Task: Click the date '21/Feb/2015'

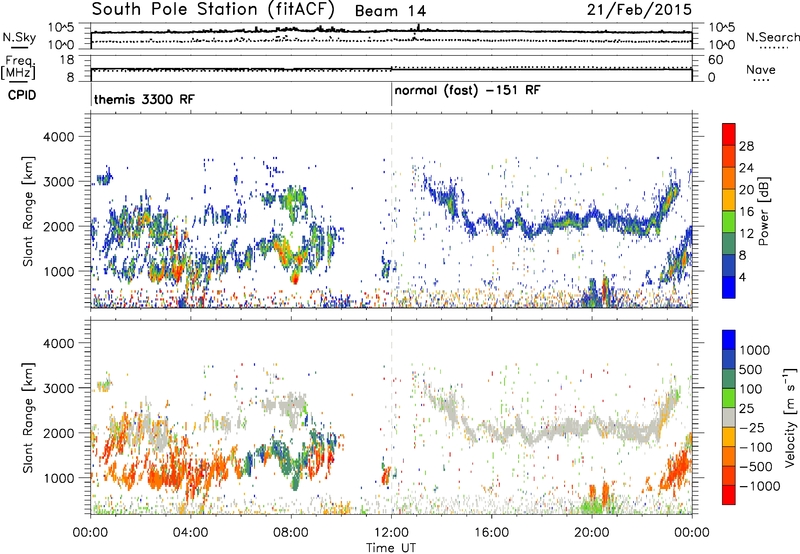Action: click(639, 10)
